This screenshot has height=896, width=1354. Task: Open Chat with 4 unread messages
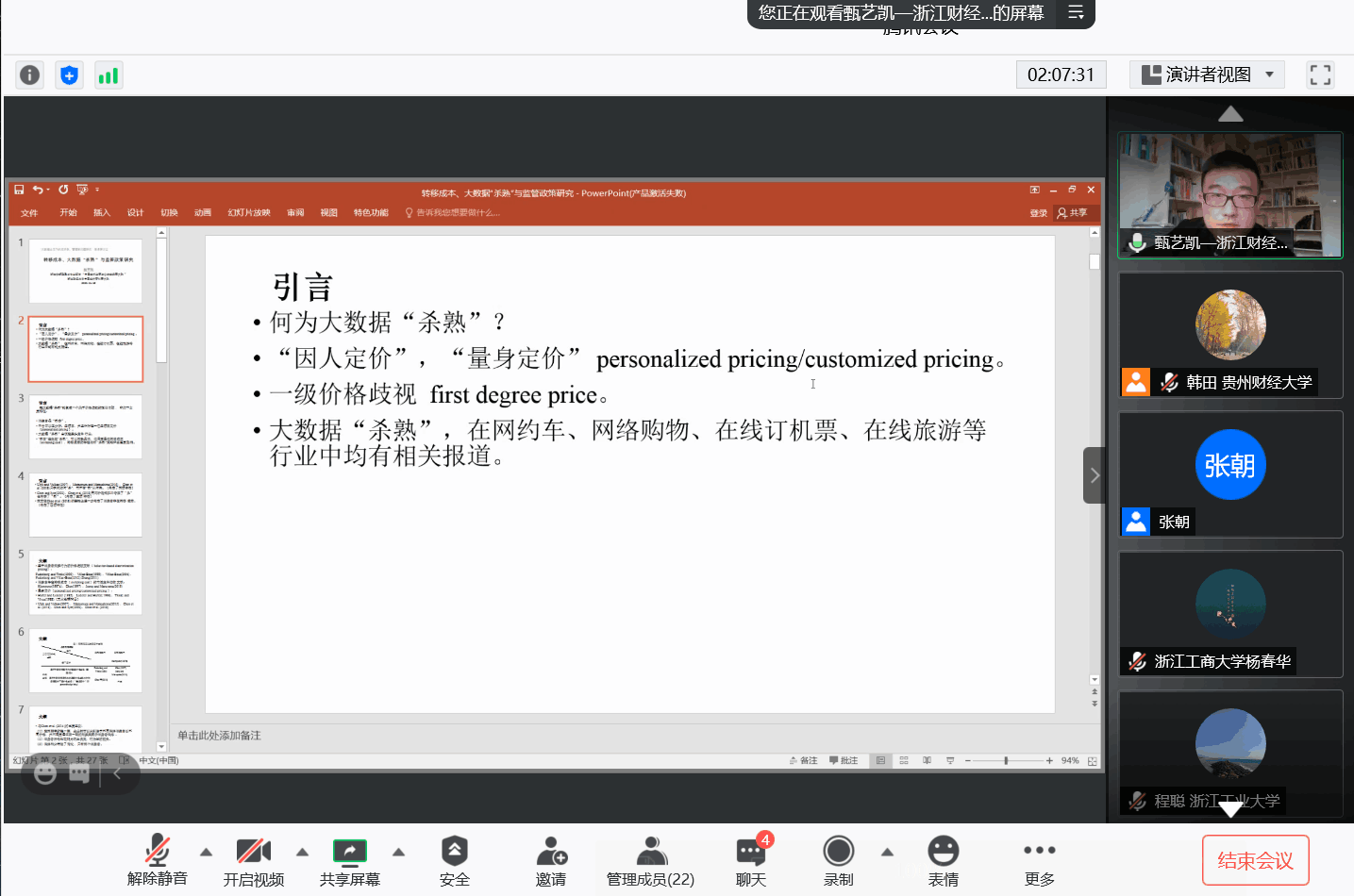point(751,859)
